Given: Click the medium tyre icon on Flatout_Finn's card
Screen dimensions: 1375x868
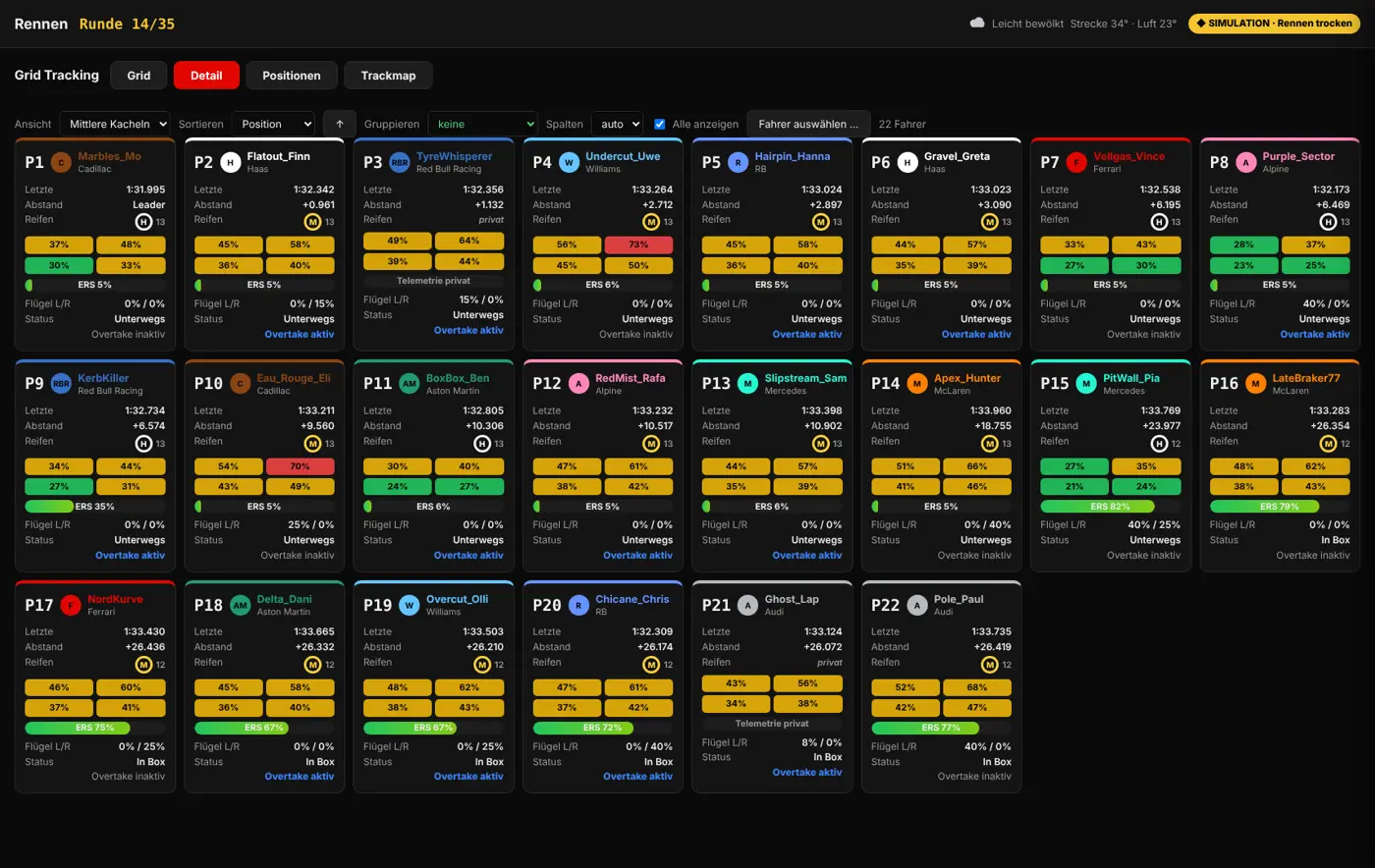Looking at the screenshot, I should pos(312,222).
